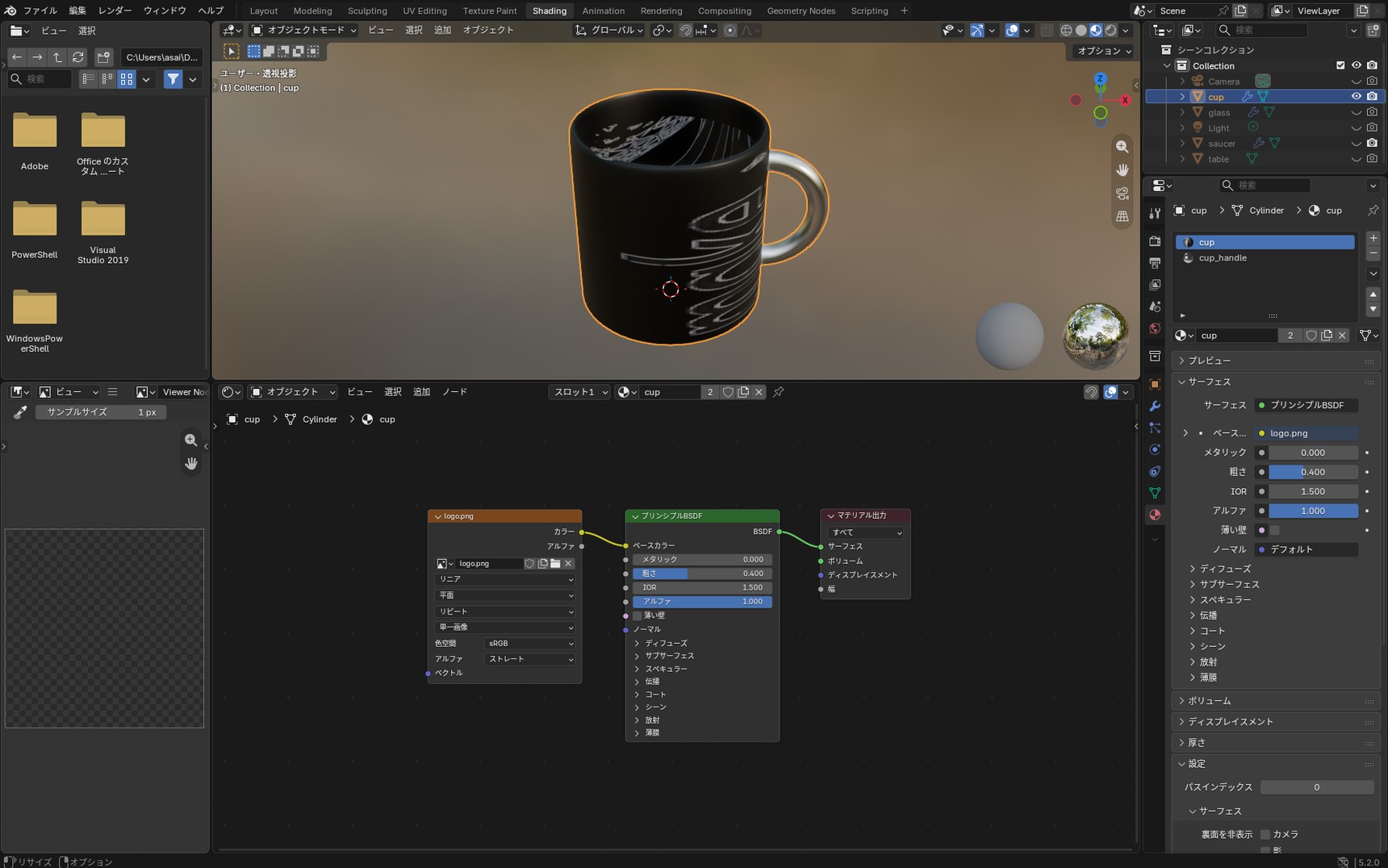Go to parent directory in file browser

point(57,57)
